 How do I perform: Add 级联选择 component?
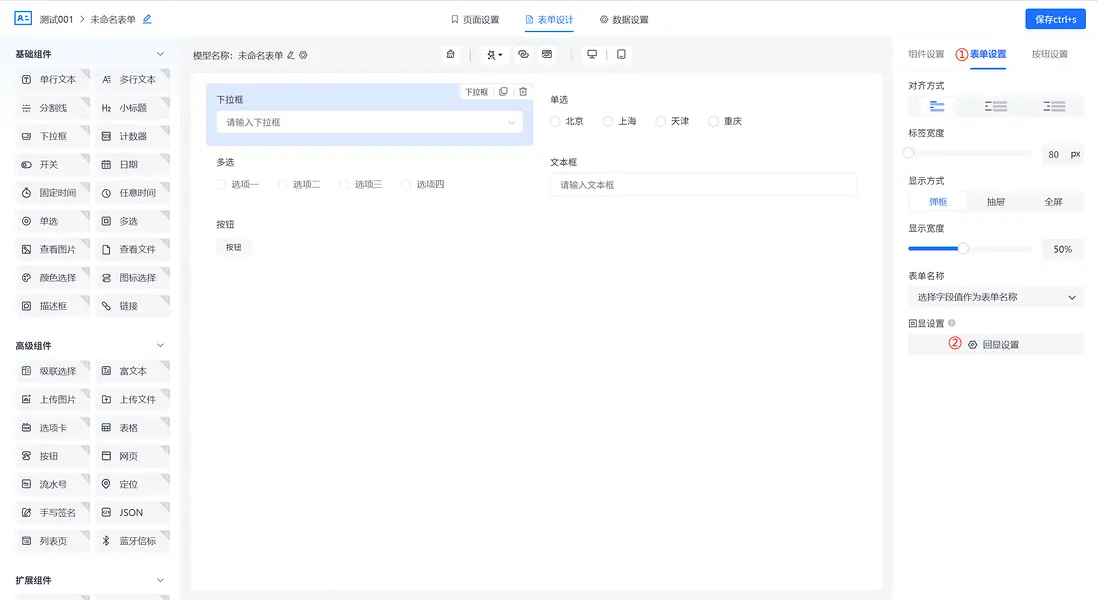click(53, 371)
